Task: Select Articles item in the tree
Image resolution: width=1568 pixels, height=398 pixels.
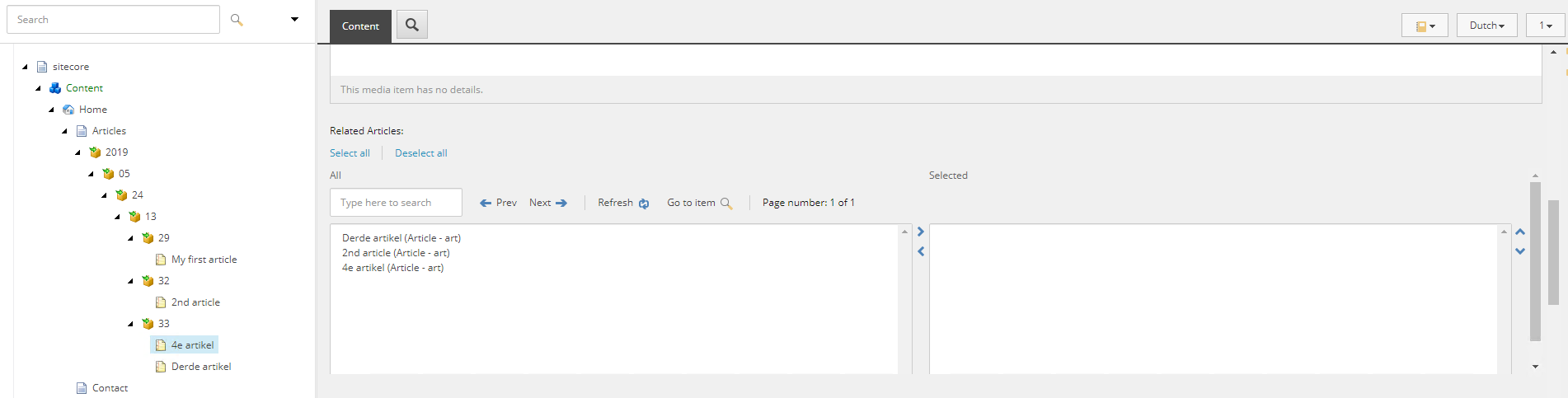Action: tap(109, 131)
